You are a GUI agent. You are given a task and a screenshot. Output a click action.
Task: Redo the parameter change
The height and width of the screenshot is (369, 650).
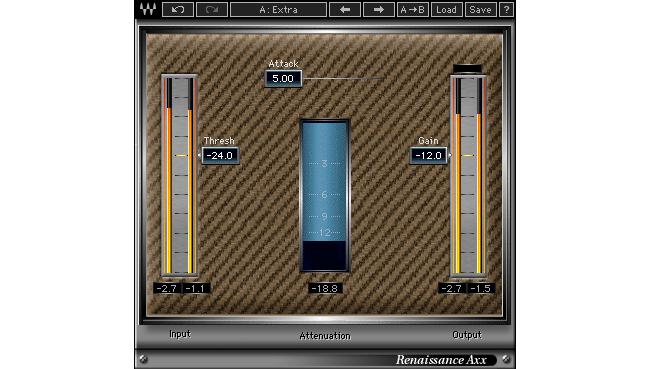(212, 10)
